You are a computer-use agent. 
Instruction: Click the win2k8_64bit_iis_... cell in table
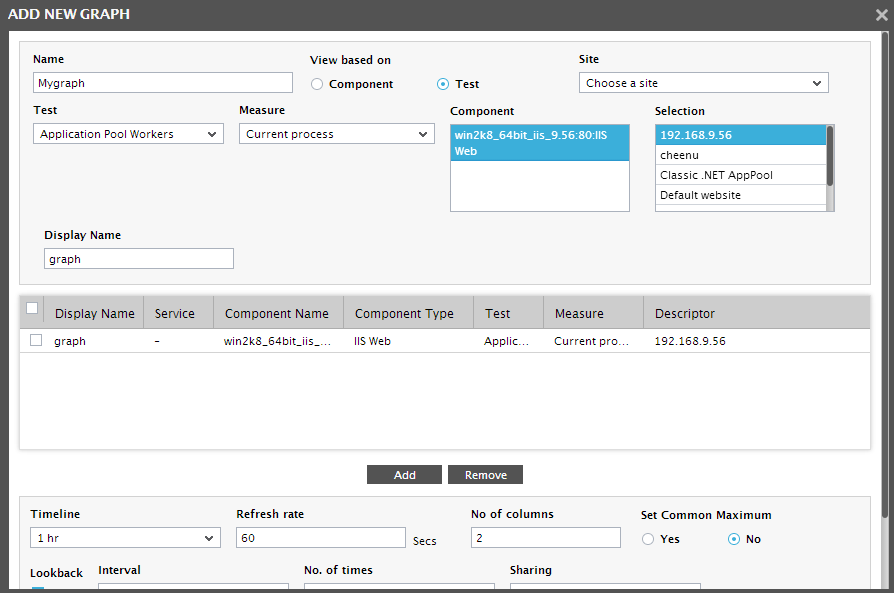(x=277, y=341)
